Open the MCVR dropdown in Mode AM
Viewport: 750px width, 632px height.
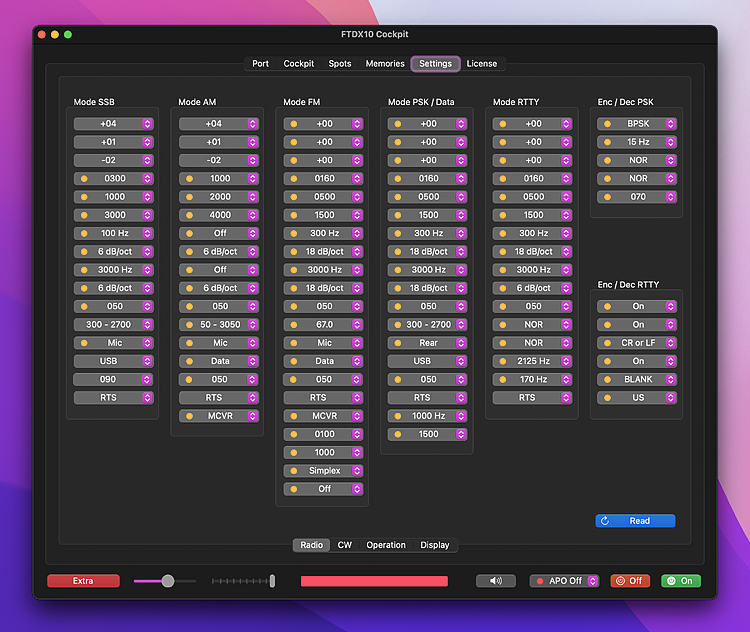click(x=218, y=416)
